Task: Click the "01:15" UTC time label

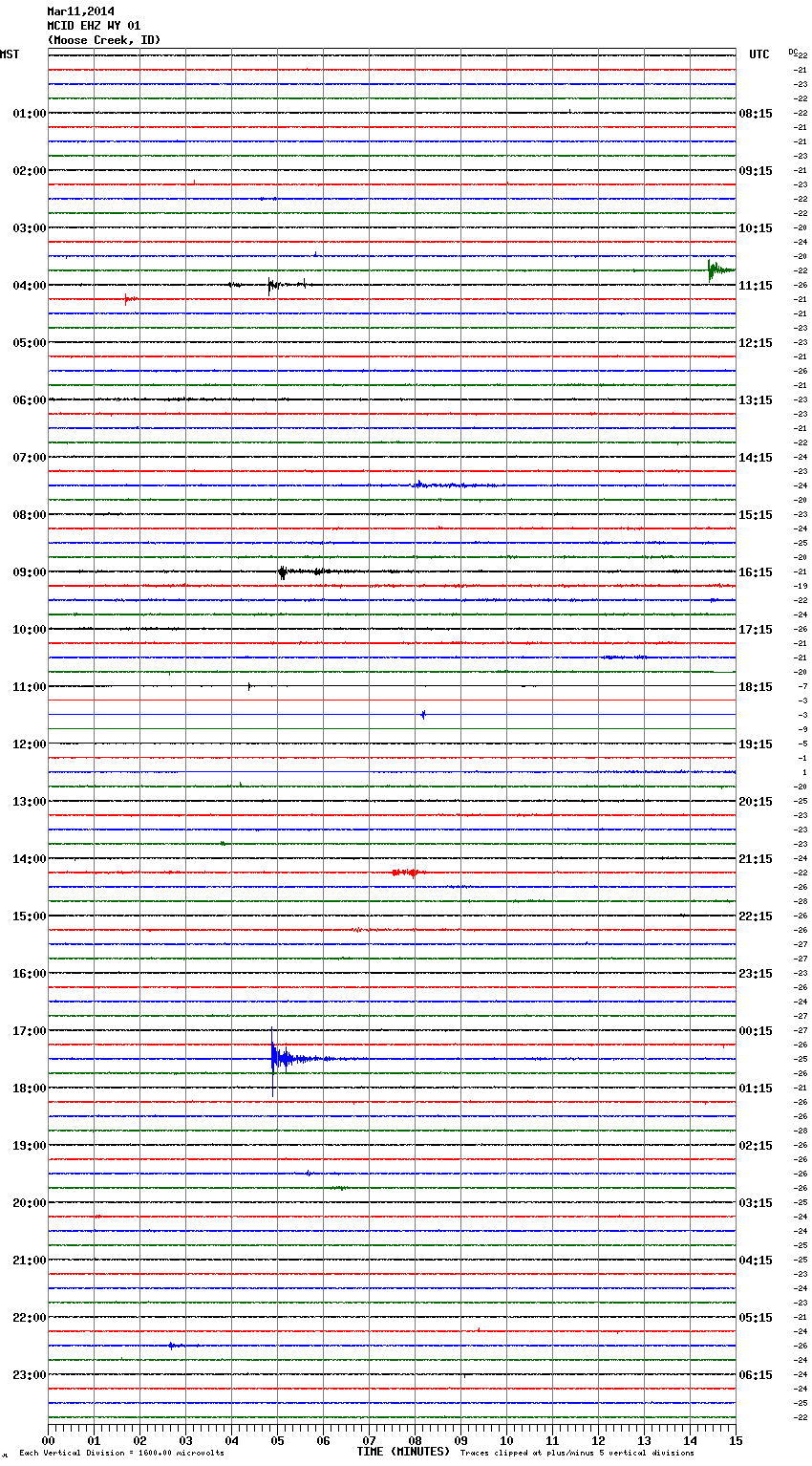Action: (756, 1089)
